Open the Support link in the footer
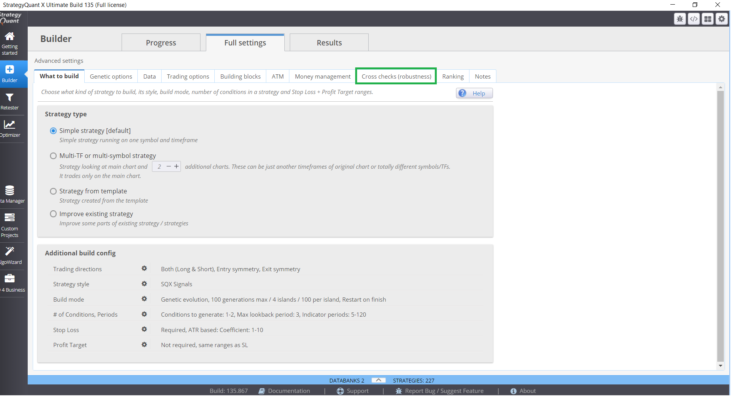 pos(353,391)
